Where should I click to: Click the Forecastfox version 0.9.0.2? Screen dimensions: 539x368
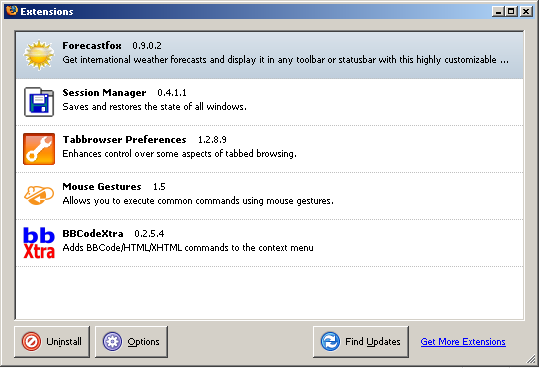[x=147, y=46]
